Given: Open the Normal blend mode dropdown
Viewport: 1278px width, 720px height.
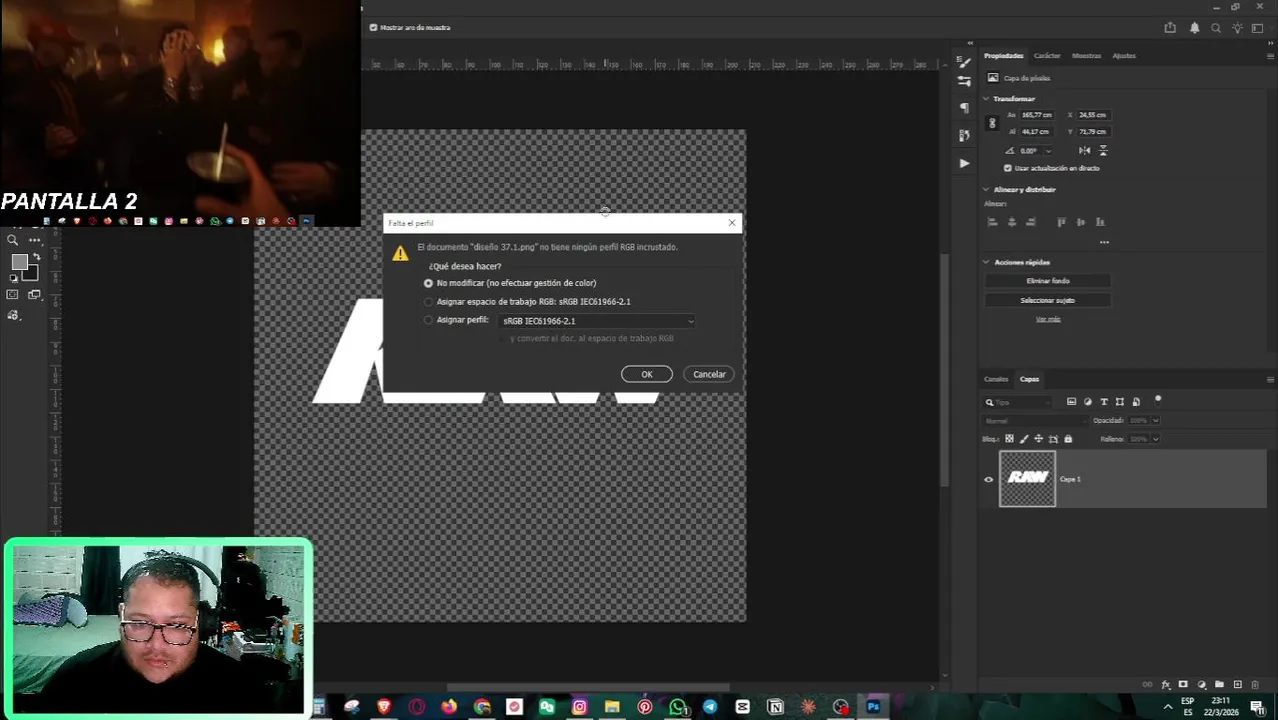Looking at the screenshot, I should tap(1034, 421).
